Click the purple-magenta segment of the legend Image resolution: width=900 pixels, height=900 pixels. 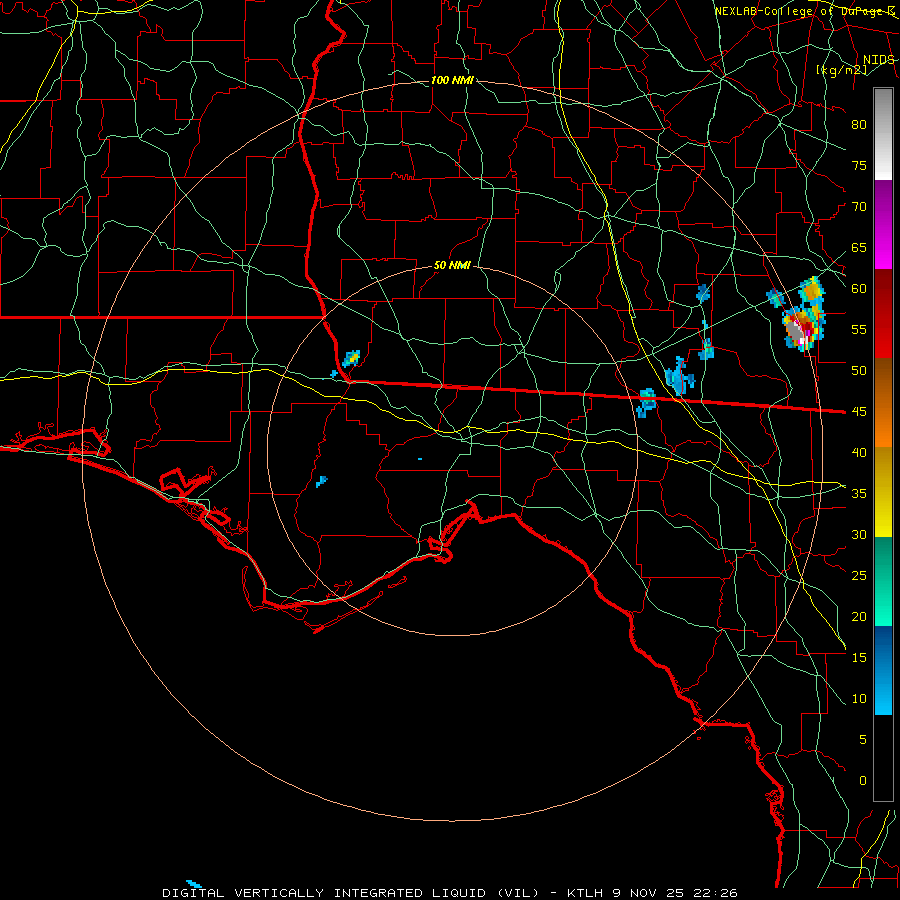[x=883, y=224]
